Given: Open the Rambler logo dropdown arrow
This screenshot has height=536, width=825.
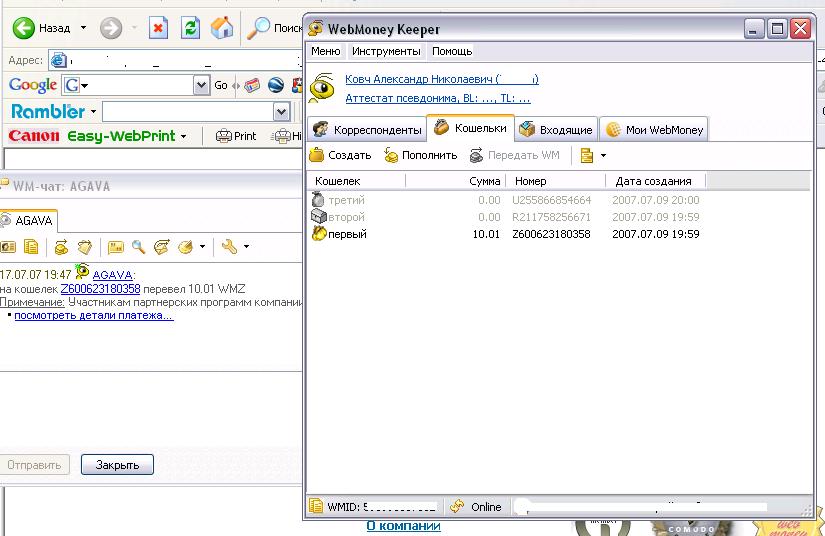Looking at the screenshot, I should pyautogui.click(x=93, y=112).
